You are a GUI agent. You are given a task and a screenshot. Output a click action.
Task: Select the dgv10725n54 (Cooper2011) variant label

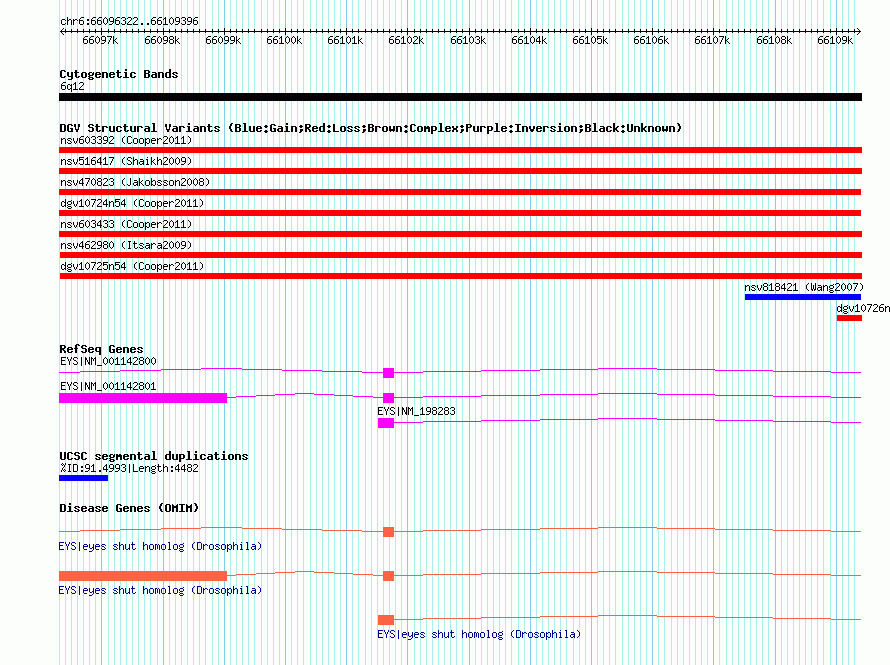pos(131,266)
